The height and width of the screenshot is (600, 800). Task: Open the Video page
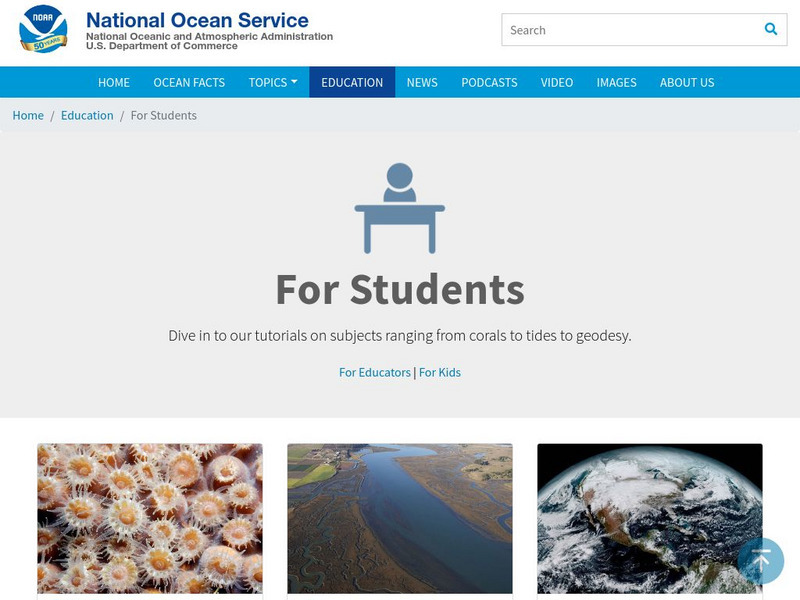point(557,82)
